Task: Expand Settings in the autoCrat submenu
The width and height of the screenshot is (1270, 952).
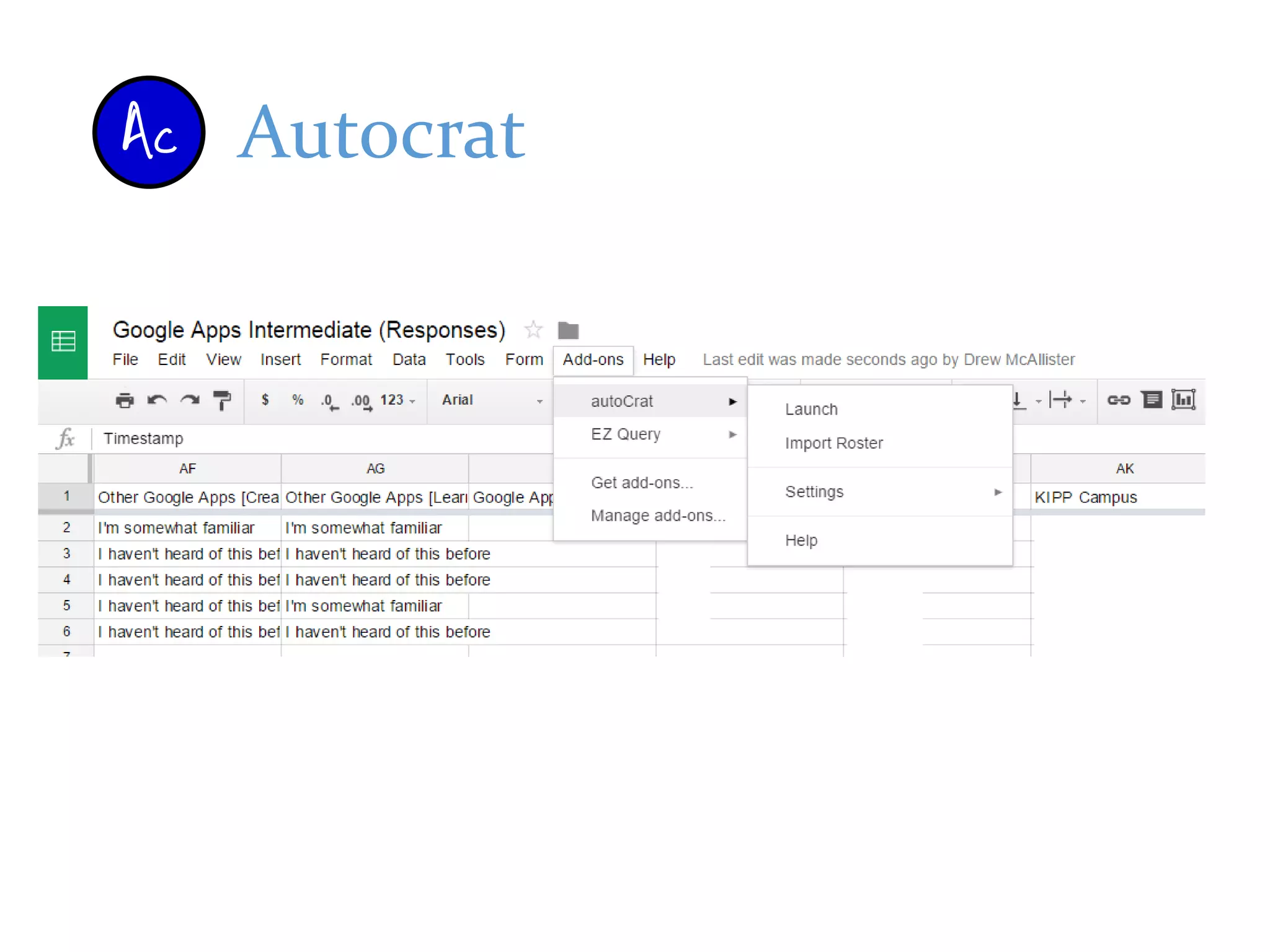Action: (880, 492)
